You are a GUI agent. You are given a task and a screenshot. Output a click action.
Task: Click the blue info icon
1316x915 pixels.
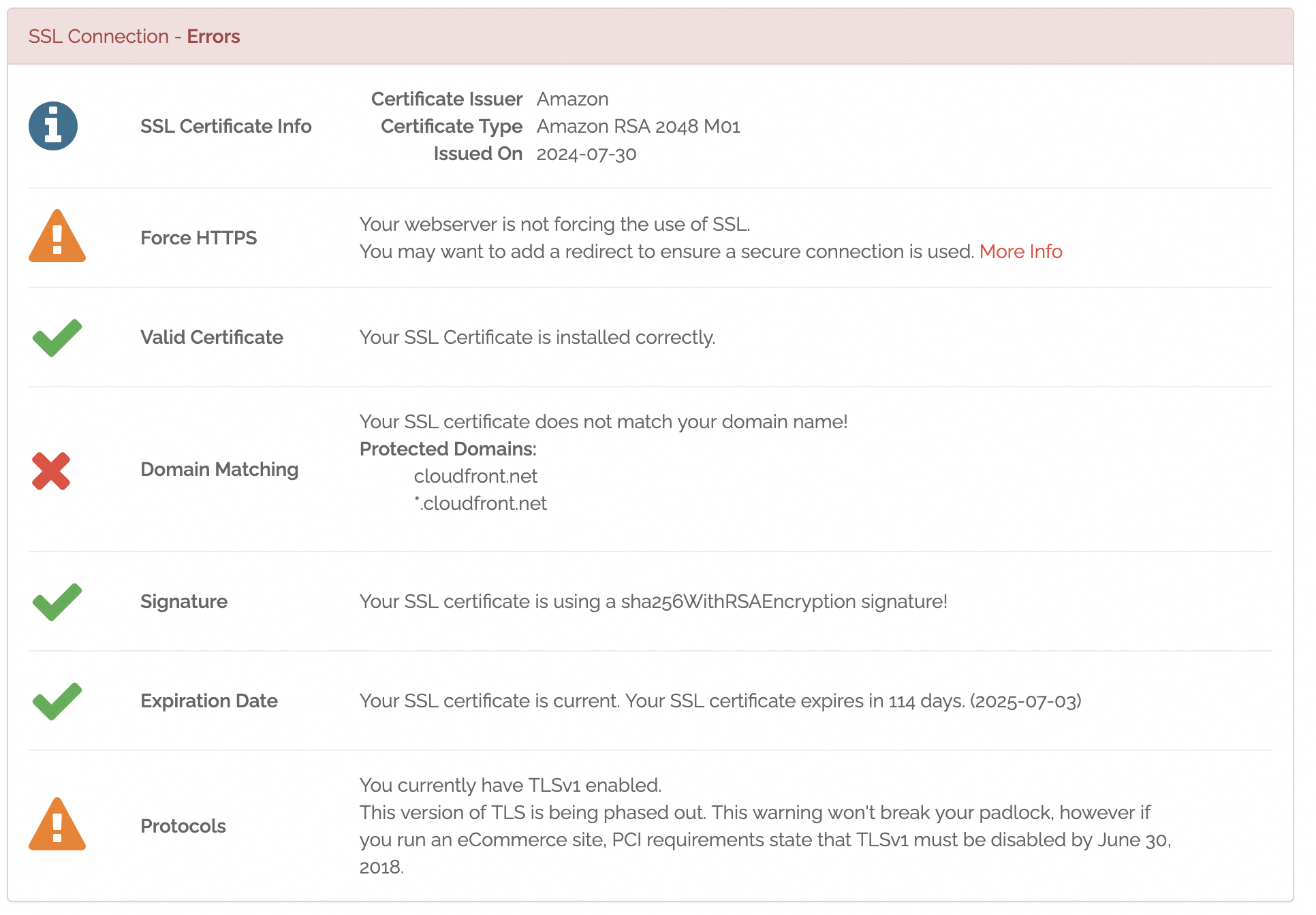[53, 126]
